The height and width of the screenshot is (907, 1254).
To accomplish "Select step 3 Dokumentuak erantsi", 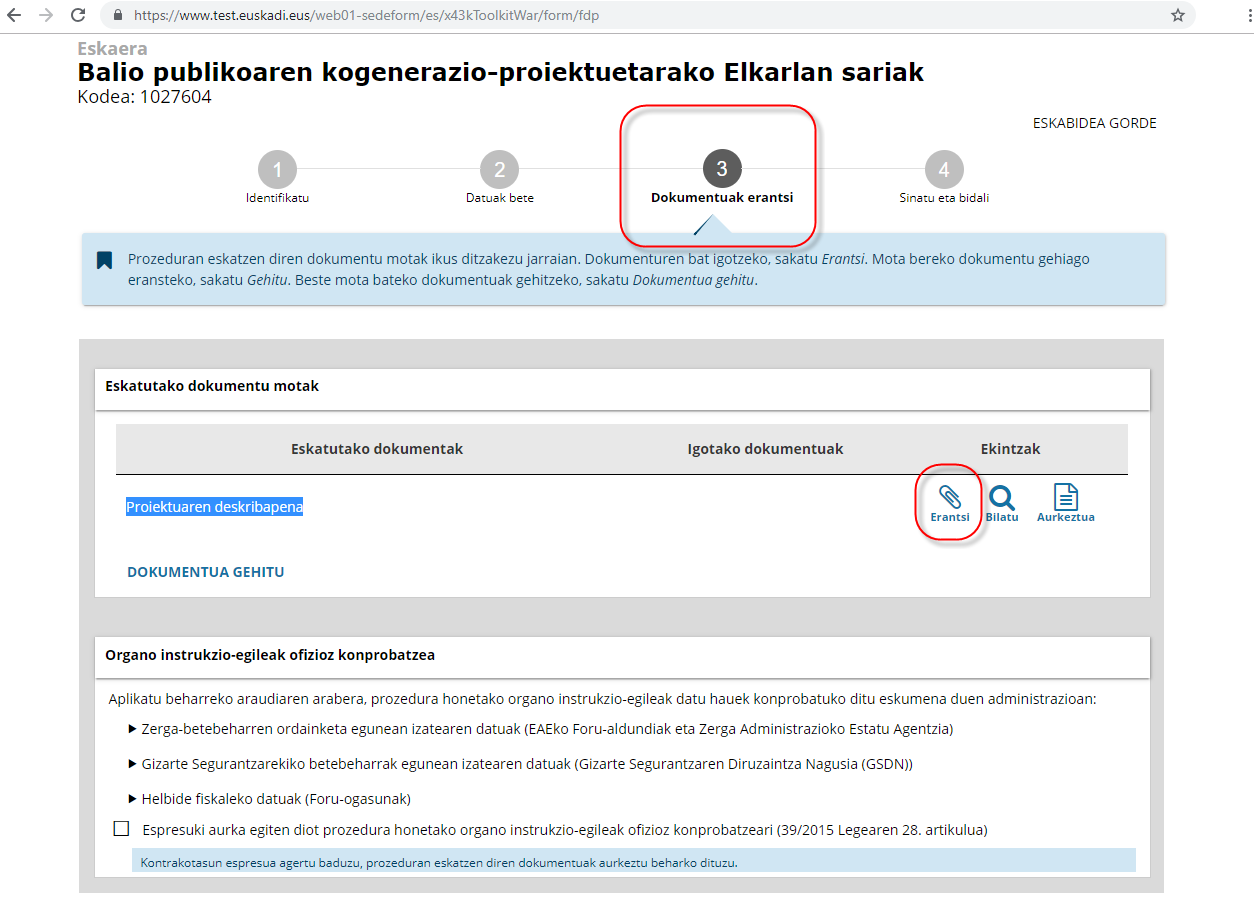I will [721, 170].
